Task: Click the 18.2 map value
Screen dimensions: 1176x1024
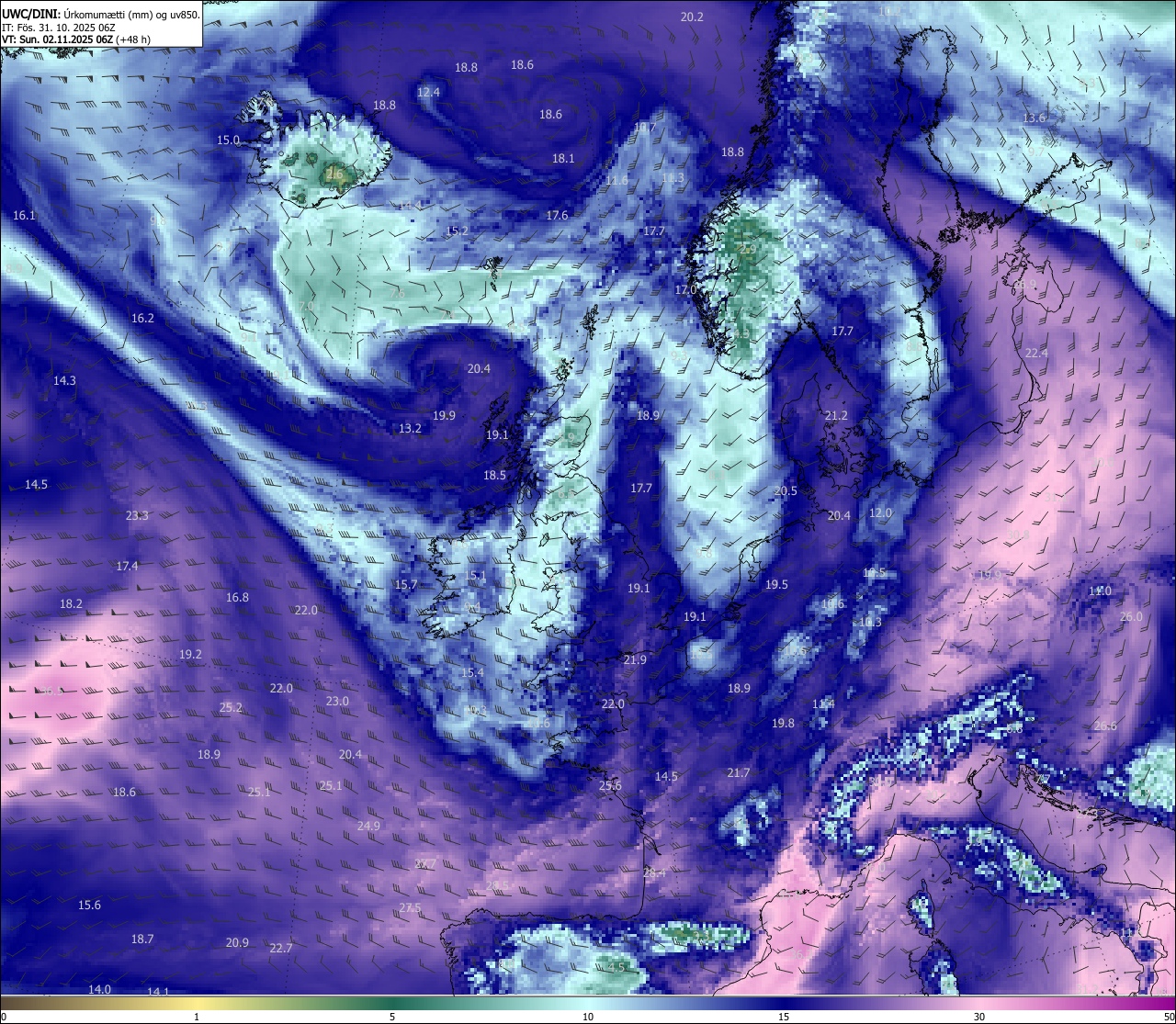Action: click(x=71, y=604)
